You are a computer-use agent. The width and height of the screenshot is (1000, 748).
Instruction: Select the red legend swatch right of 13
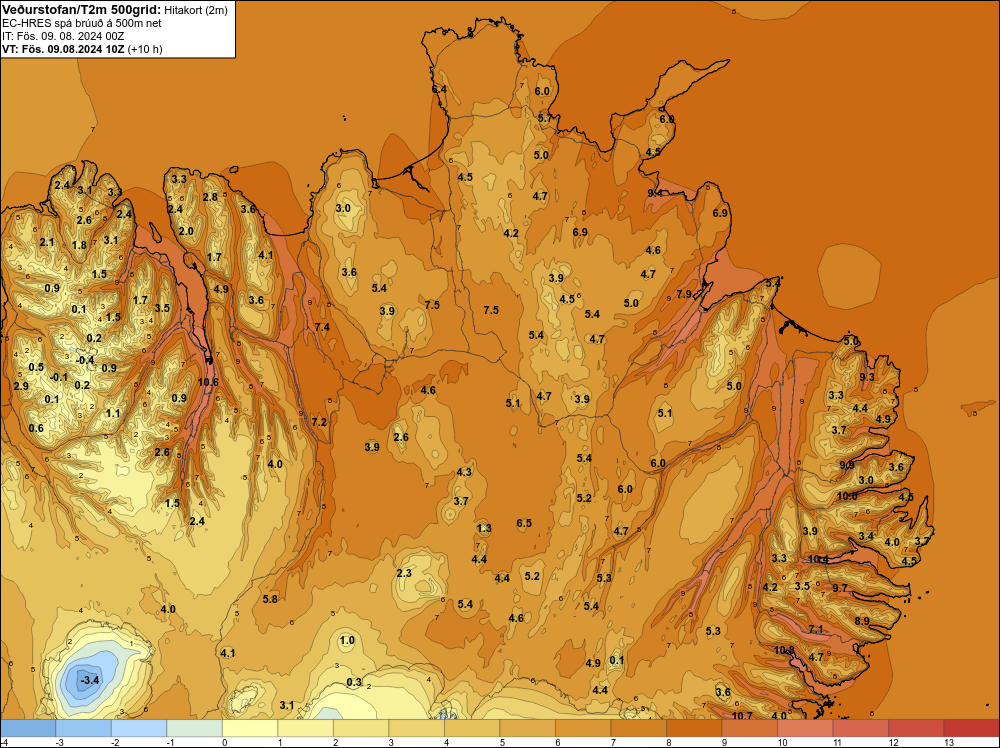tap(971, 728)
